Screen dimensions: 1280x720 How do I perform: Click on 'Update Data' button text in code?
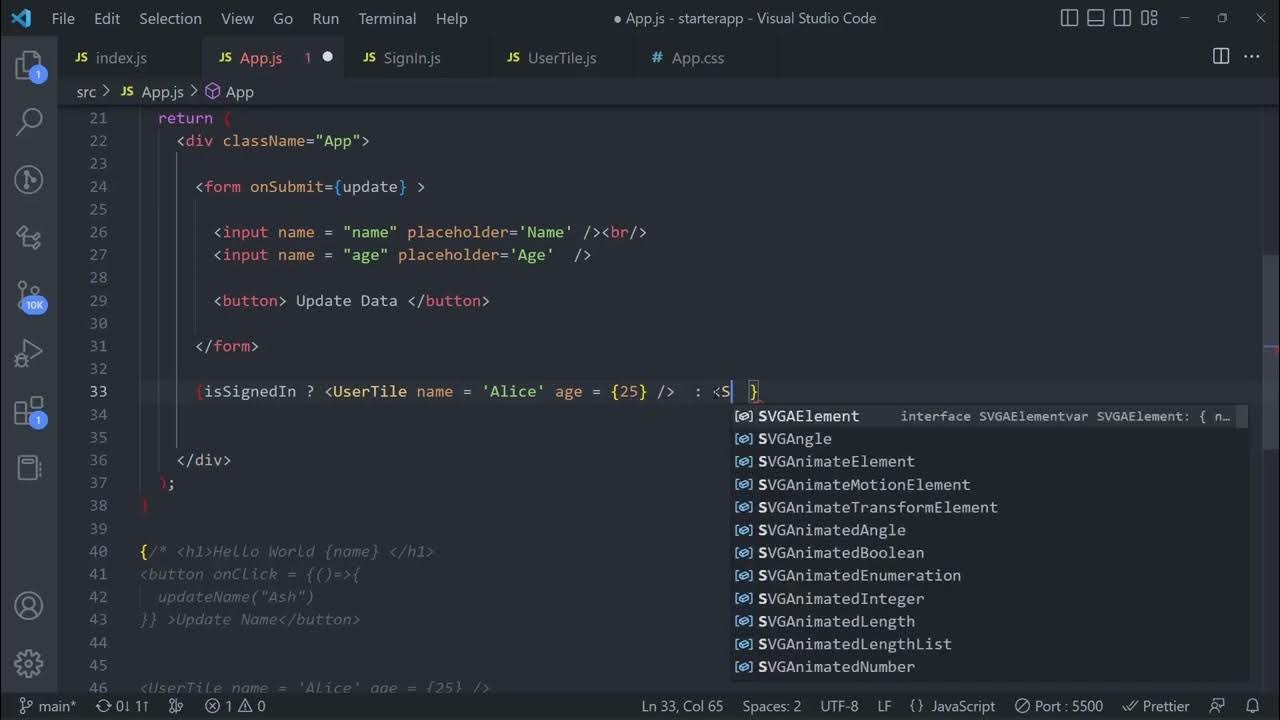pos(347,301)
